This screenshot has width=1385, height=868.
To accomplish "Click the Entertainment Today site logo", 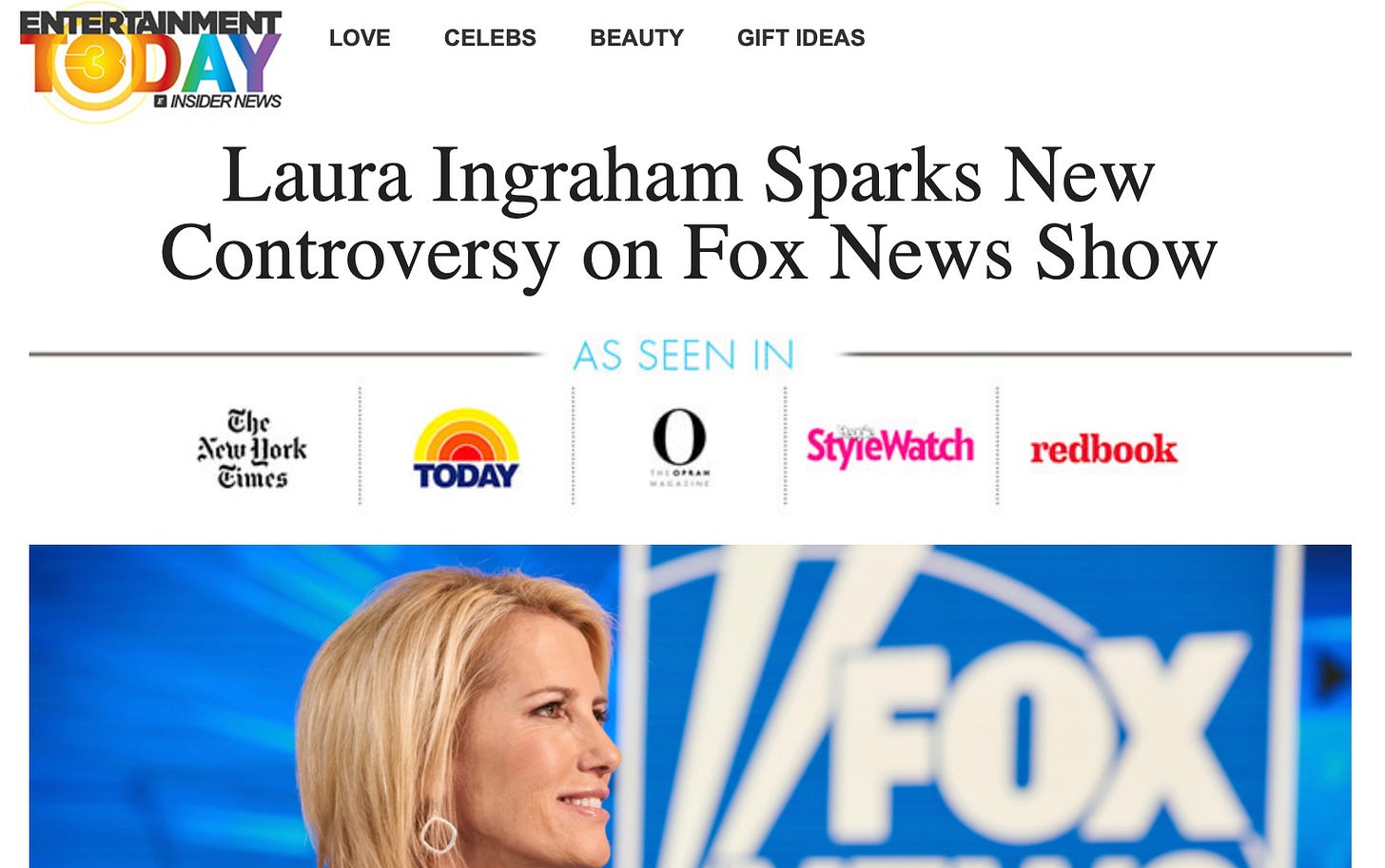I will [150, 62].
